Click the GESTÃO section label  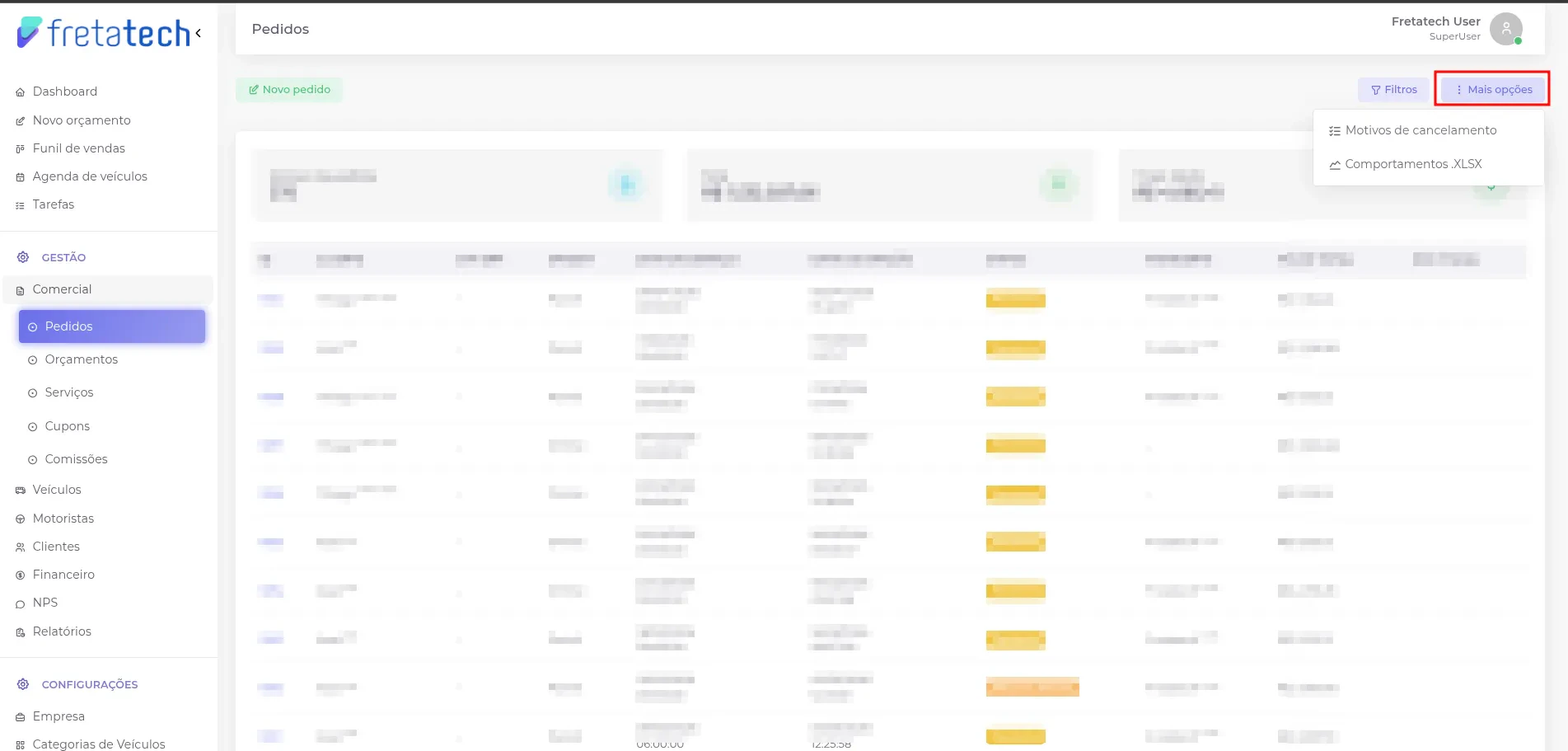[x=63, y=257]
